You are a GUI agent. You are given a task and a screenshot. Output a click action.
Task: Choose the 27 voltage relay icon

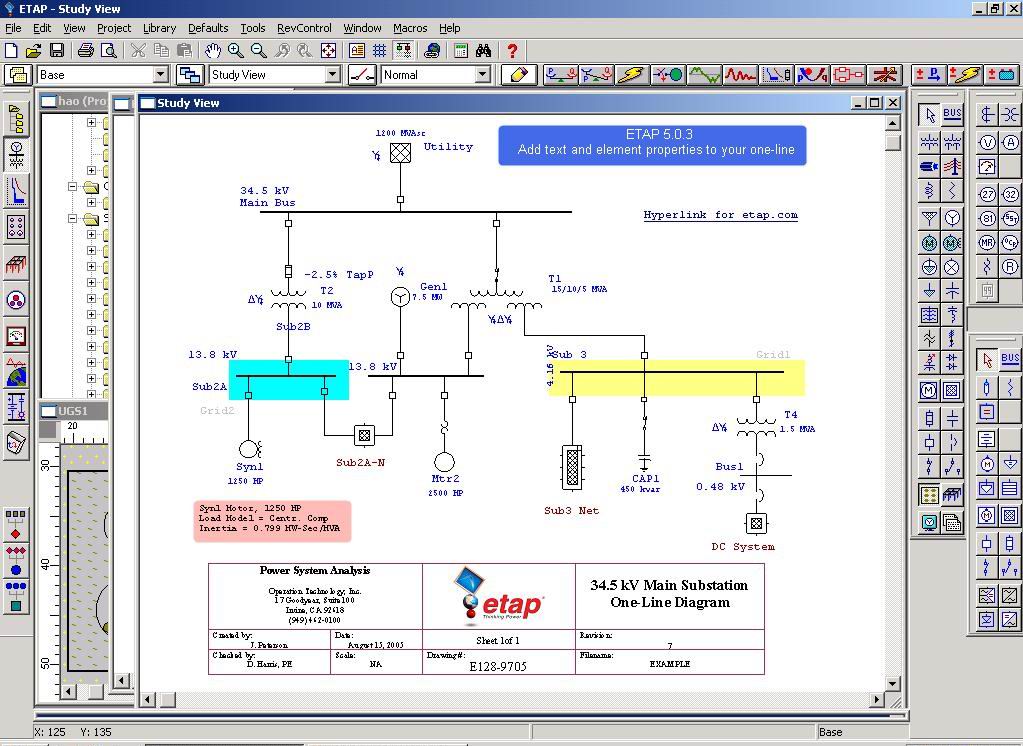pyautogui.click(x=988, y=194)
